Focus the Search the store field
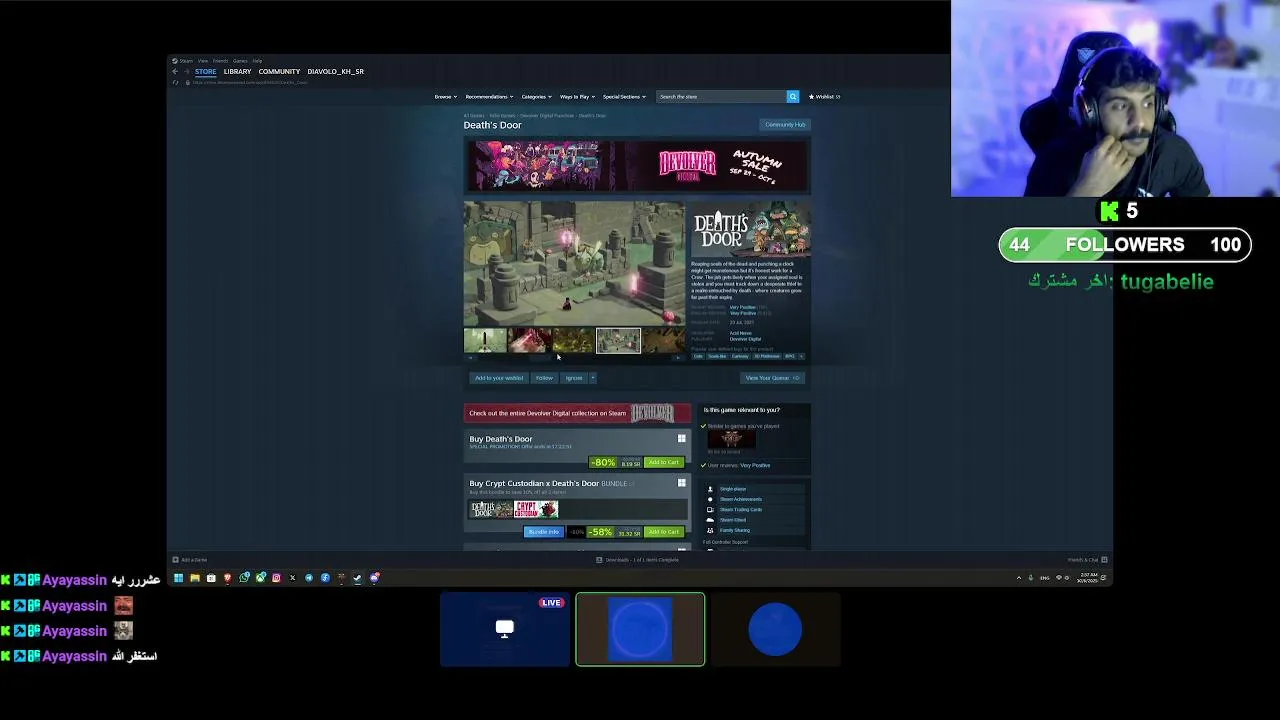The width and height of the screenshot is (1280, 720). (721, 97)
